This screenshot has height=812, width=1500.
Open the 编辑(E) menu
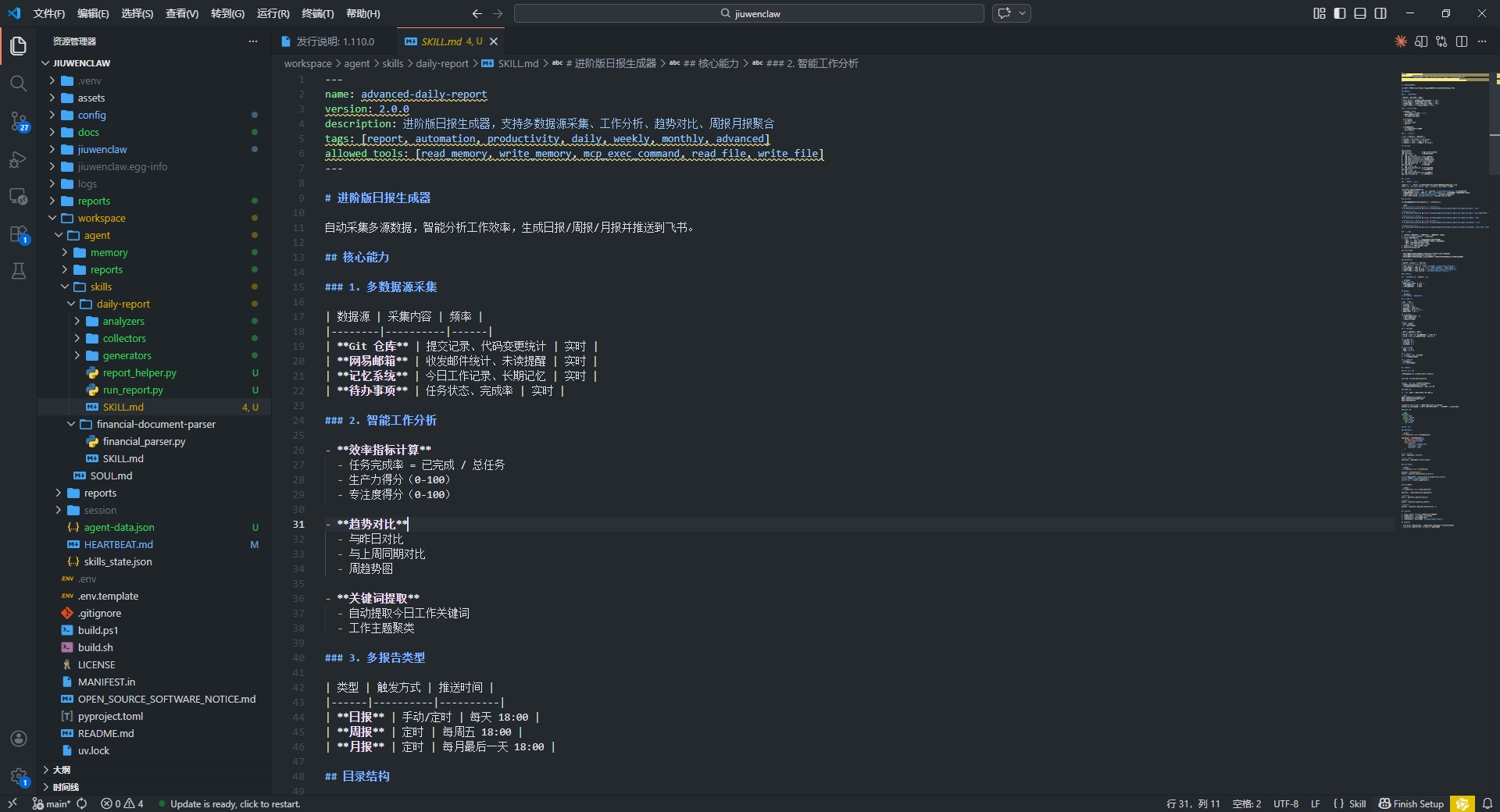[93, 13]
